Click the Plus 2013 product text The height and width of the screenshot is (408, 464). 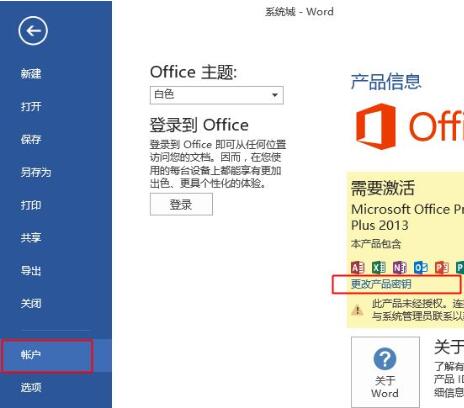[380, 225]
